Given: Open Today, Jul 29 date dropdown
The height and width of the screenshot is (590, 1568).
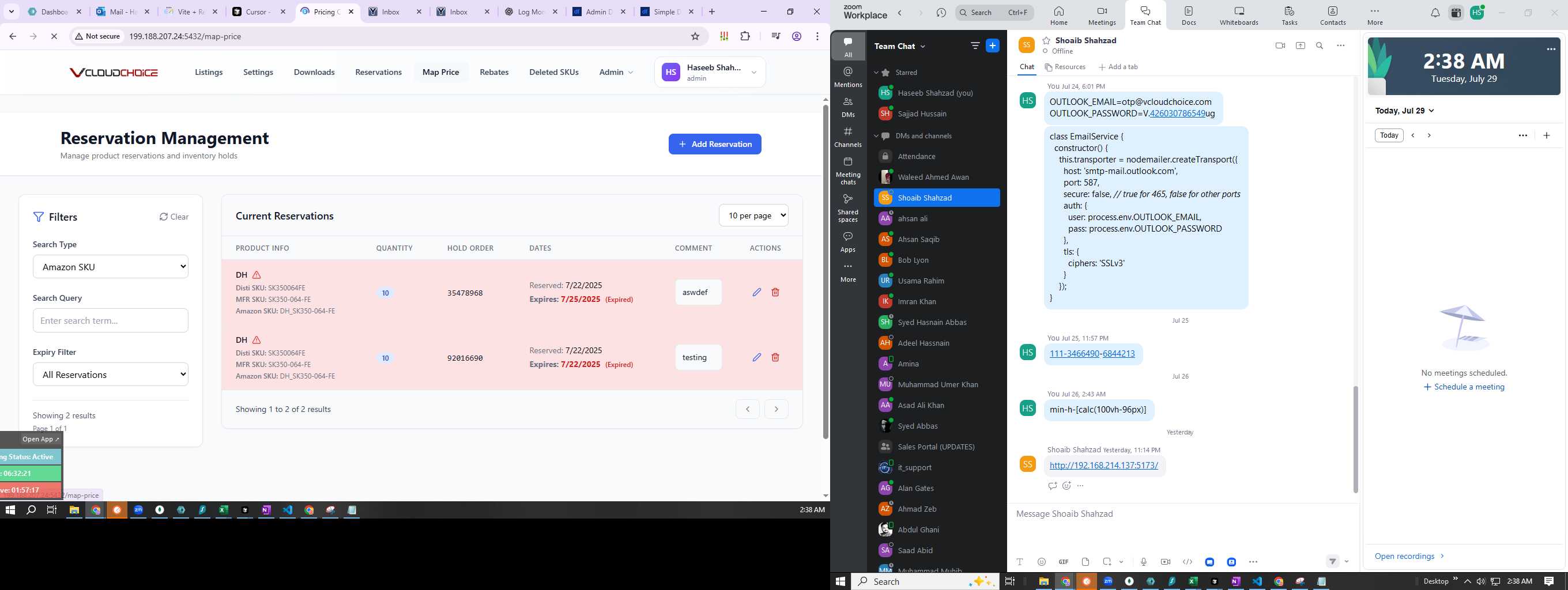Looking at the screenshot, I should point(1405,111).
